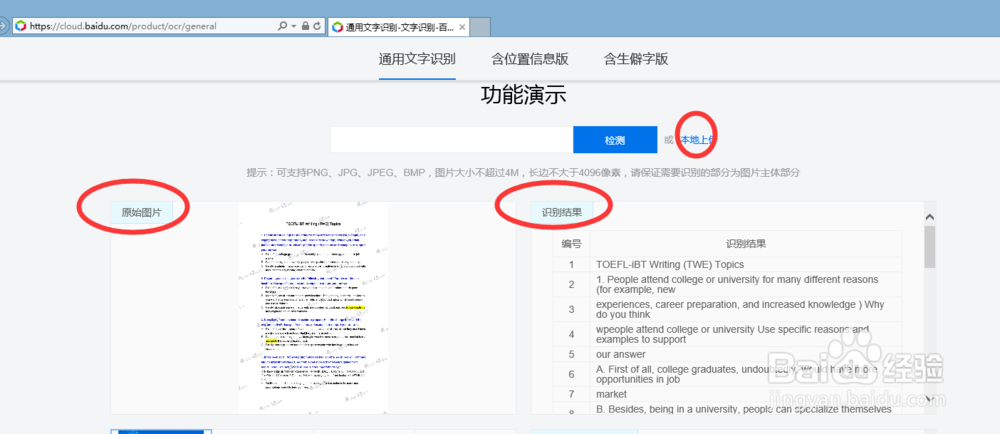Viewport: 1000px width, 434px height.
Task: Click the refresh page icon
Action: pos(316,26)
